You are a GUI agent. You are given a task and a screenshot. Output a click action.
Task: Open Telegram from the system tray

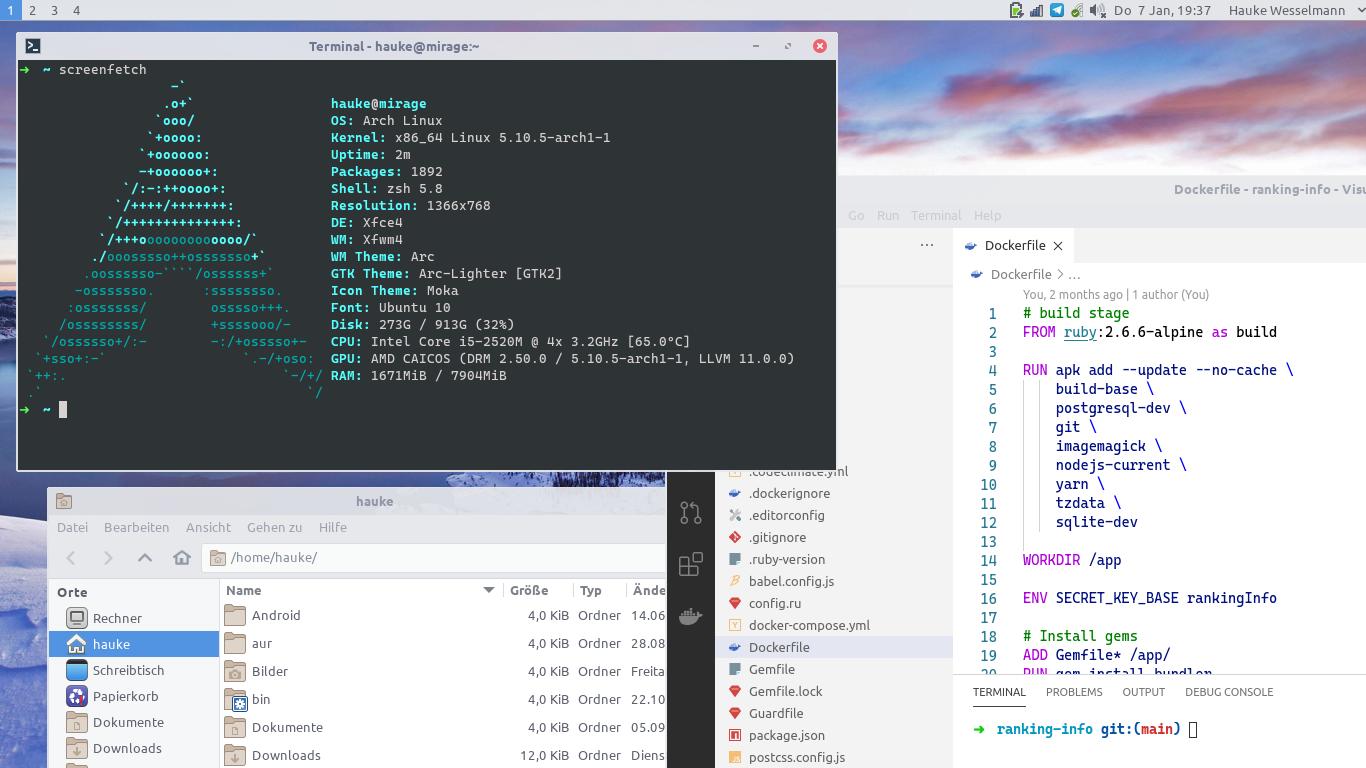pyautogui.click(x=1057, y=10)
